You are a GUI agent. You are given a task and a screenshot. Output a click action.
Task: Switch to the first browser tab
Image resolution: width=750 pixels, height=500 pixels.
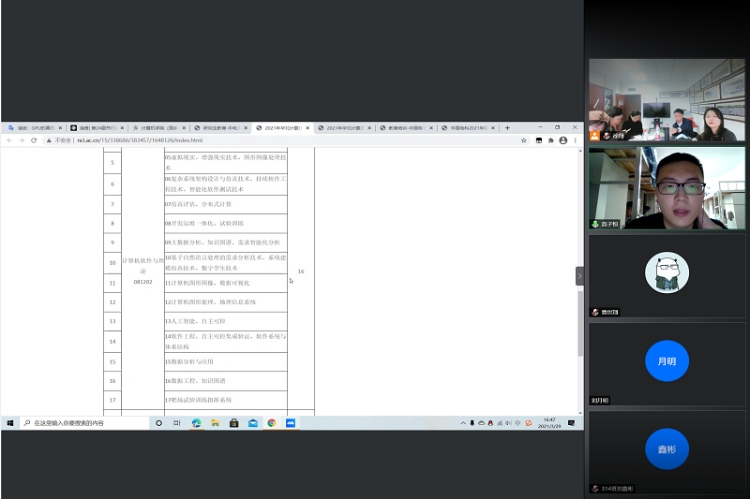pyautogui.click(x=35, y=128)
